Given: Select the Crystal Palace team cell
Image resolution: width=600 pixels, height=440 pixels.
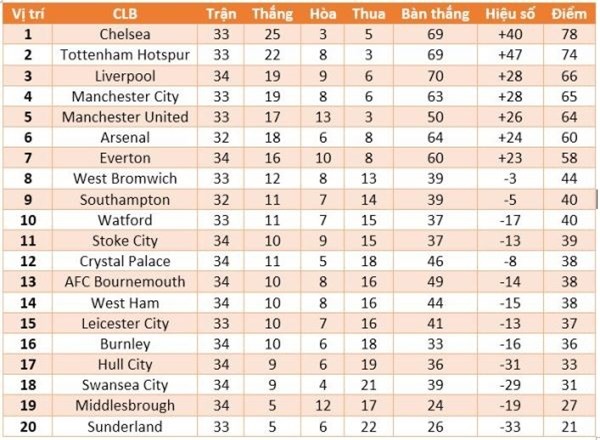Looking at the screenshot, I should (126, 261).
